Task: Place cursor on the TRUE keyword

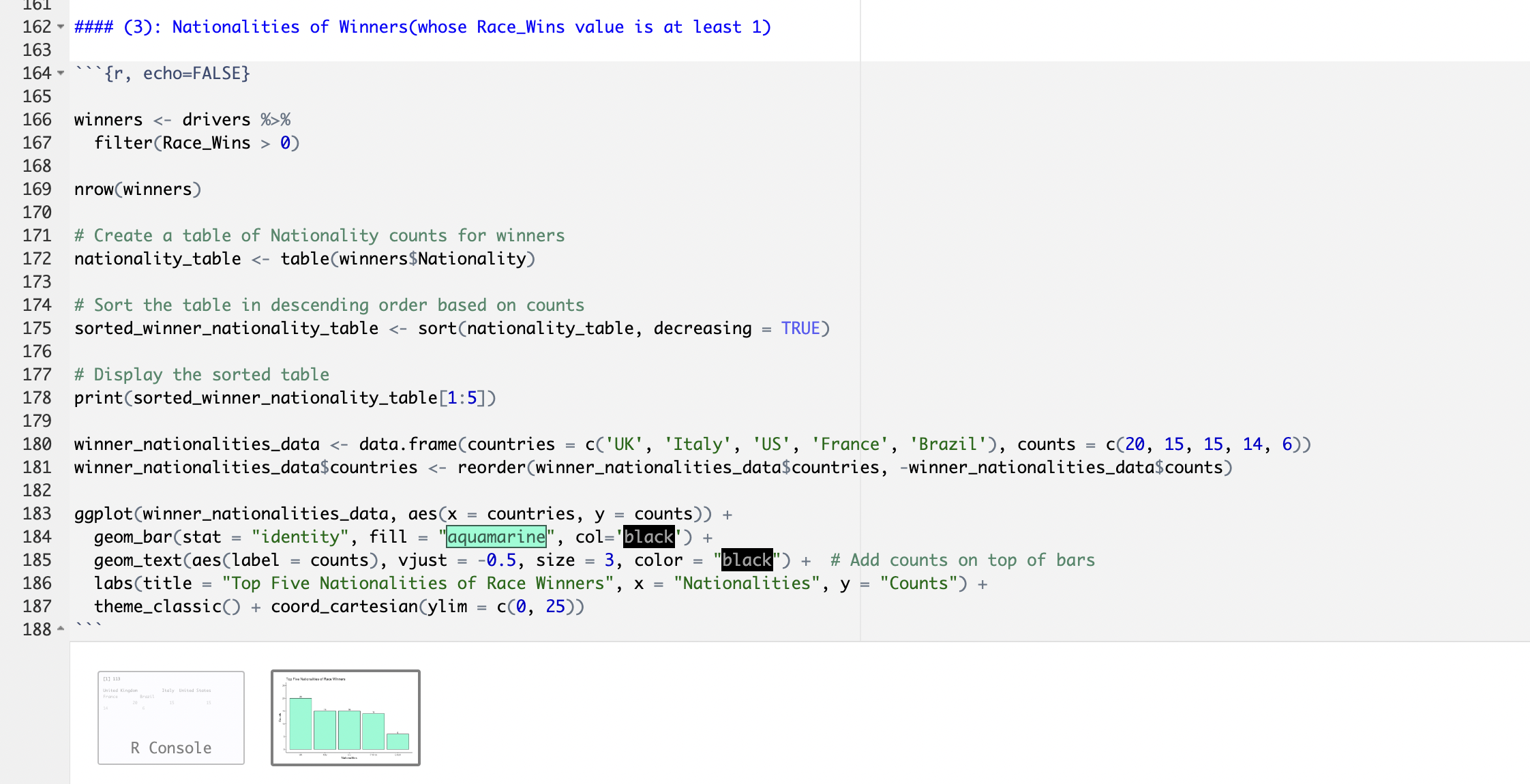Action: pos(800,329)
